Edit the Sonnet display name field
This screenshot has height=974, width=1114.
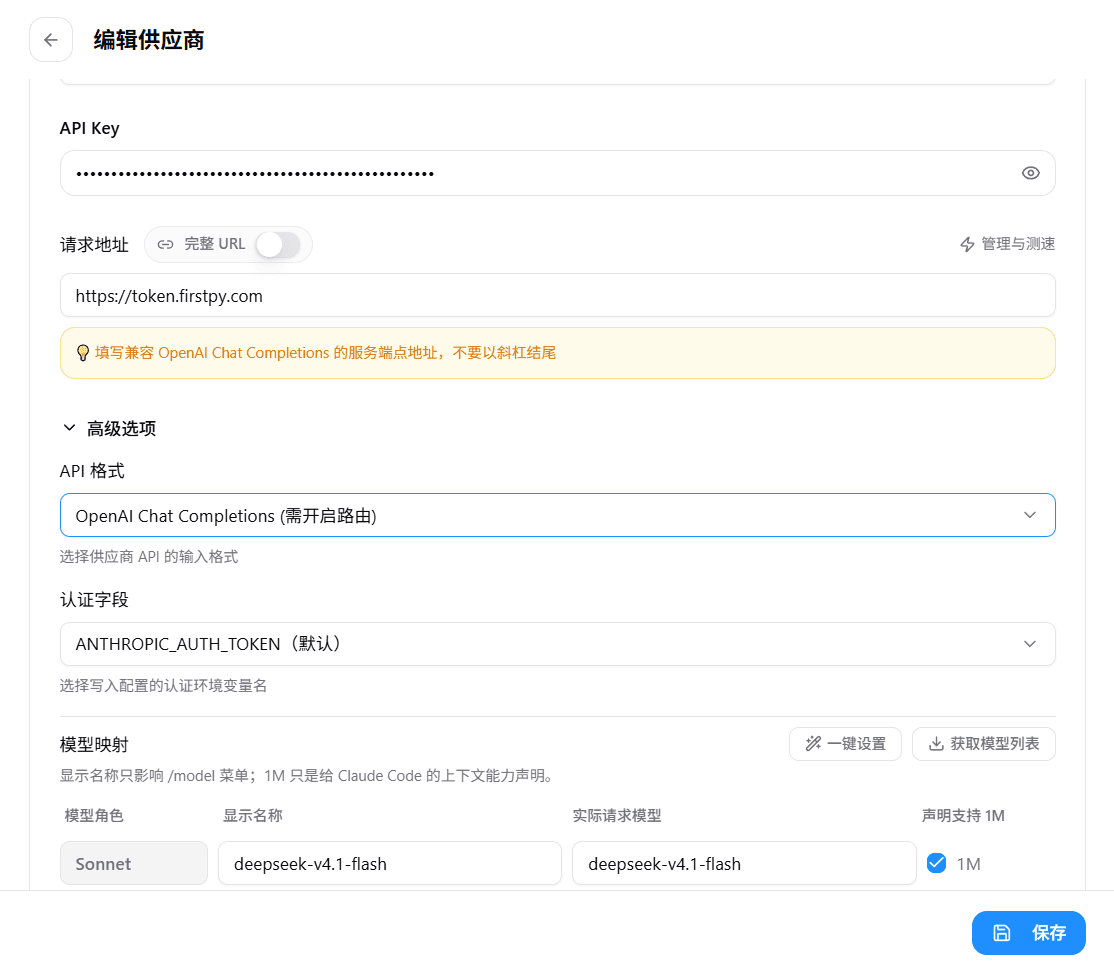(390, 864)
